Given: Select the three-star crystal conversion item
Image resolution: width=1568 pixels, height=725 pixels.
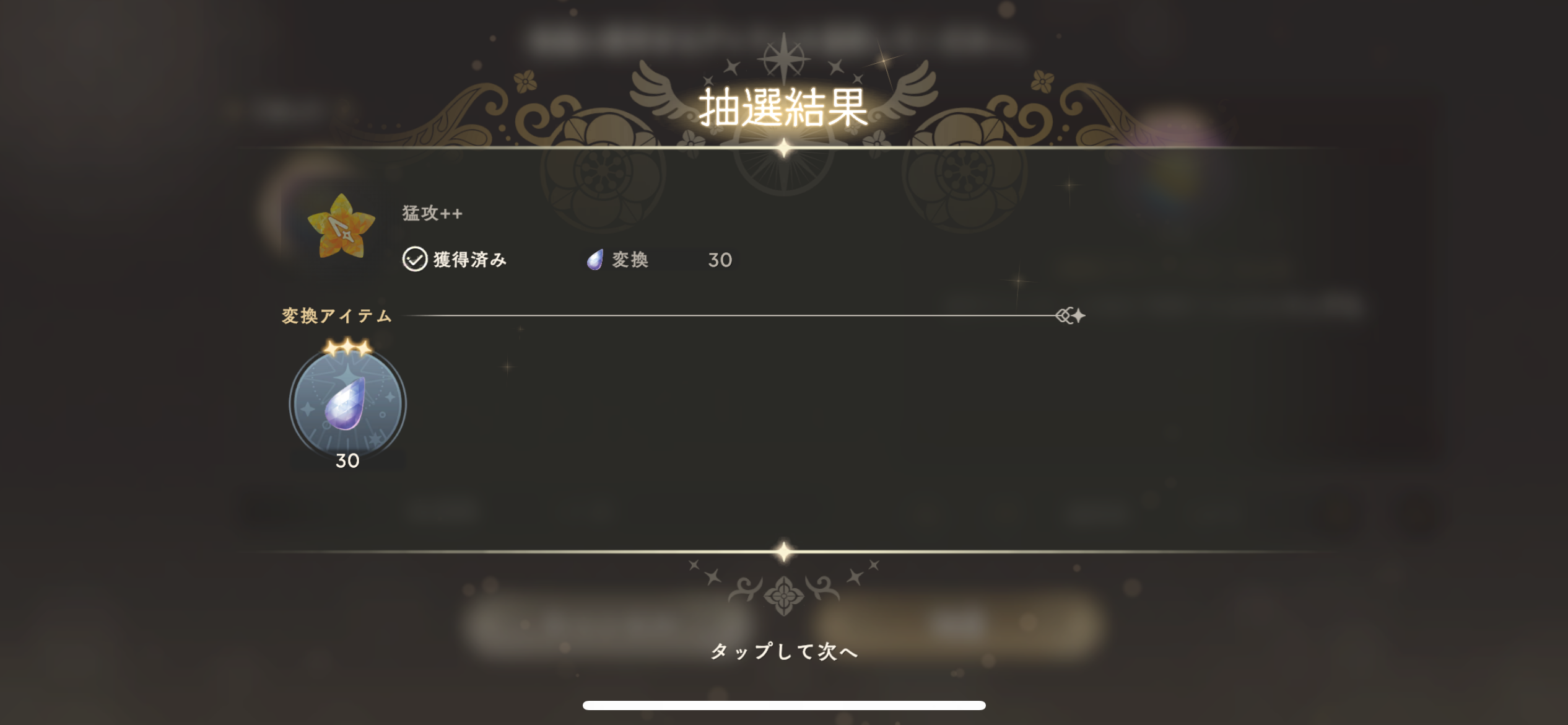Looking at the screenshot, I should click(347, 404).
